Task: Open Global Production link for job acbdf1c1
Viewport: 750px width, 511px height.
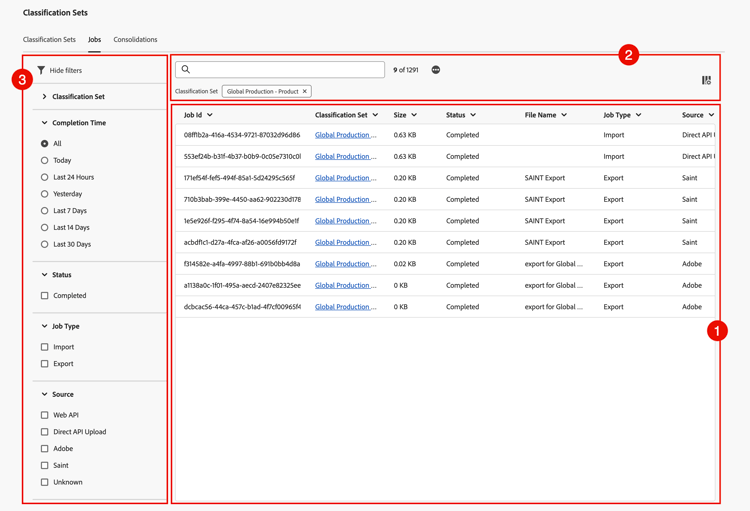Action: coord(345,243)
